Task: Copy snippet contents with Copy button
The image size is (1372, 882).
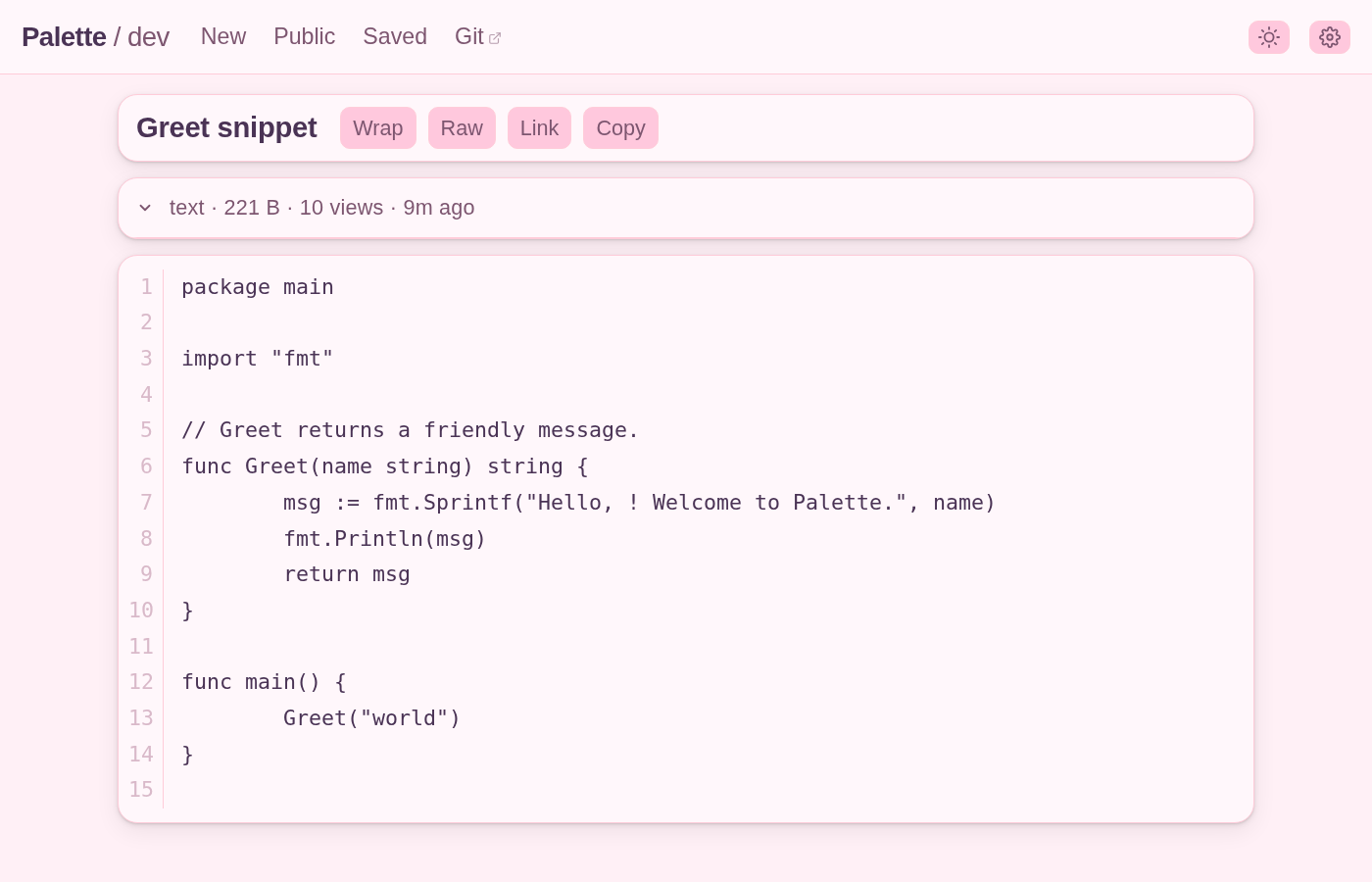Action: [x=620, y=128]
